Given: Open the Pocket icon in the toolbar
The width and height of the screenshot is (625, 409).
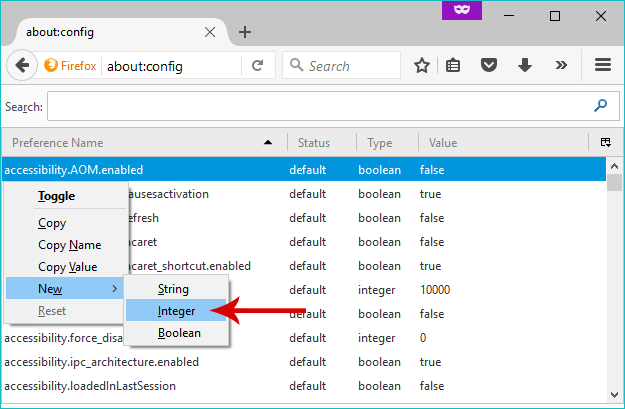Looking at the screenshot, I should (x=489, y=66).
